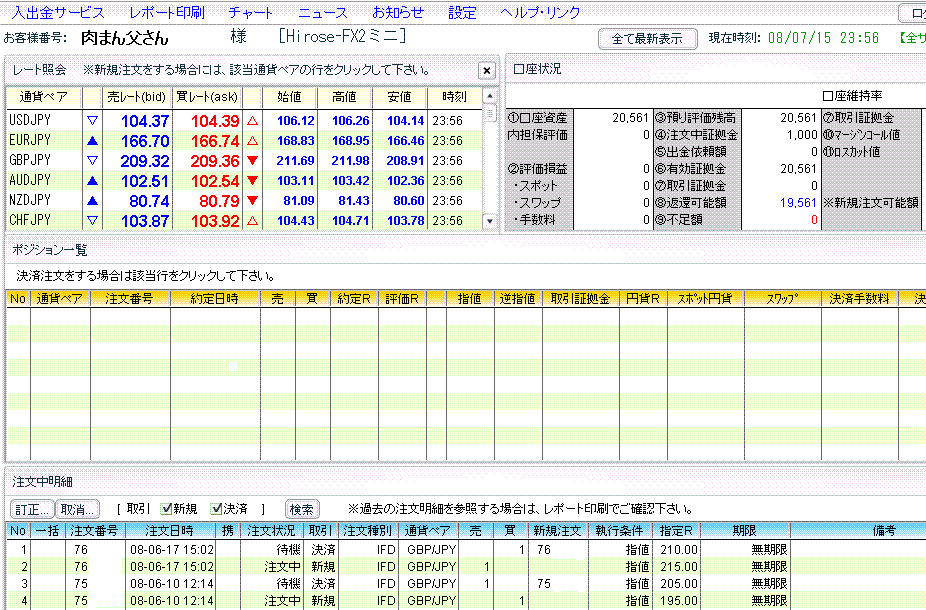926x610 pixels.
Task: Click the CHFJPY bid rate 103.87
Action: (145, 221)
